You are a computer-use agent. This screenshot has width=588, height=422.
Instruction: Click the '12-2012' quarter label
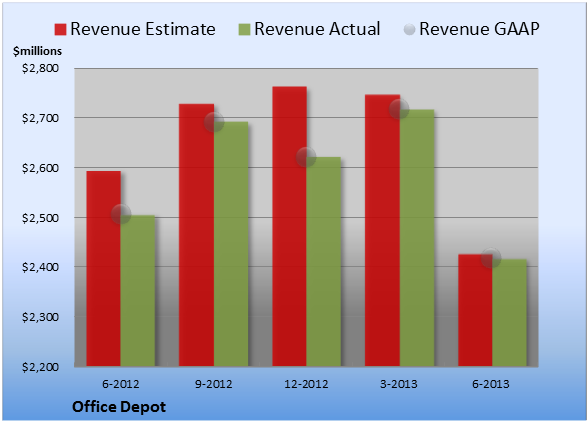point(306,384)
